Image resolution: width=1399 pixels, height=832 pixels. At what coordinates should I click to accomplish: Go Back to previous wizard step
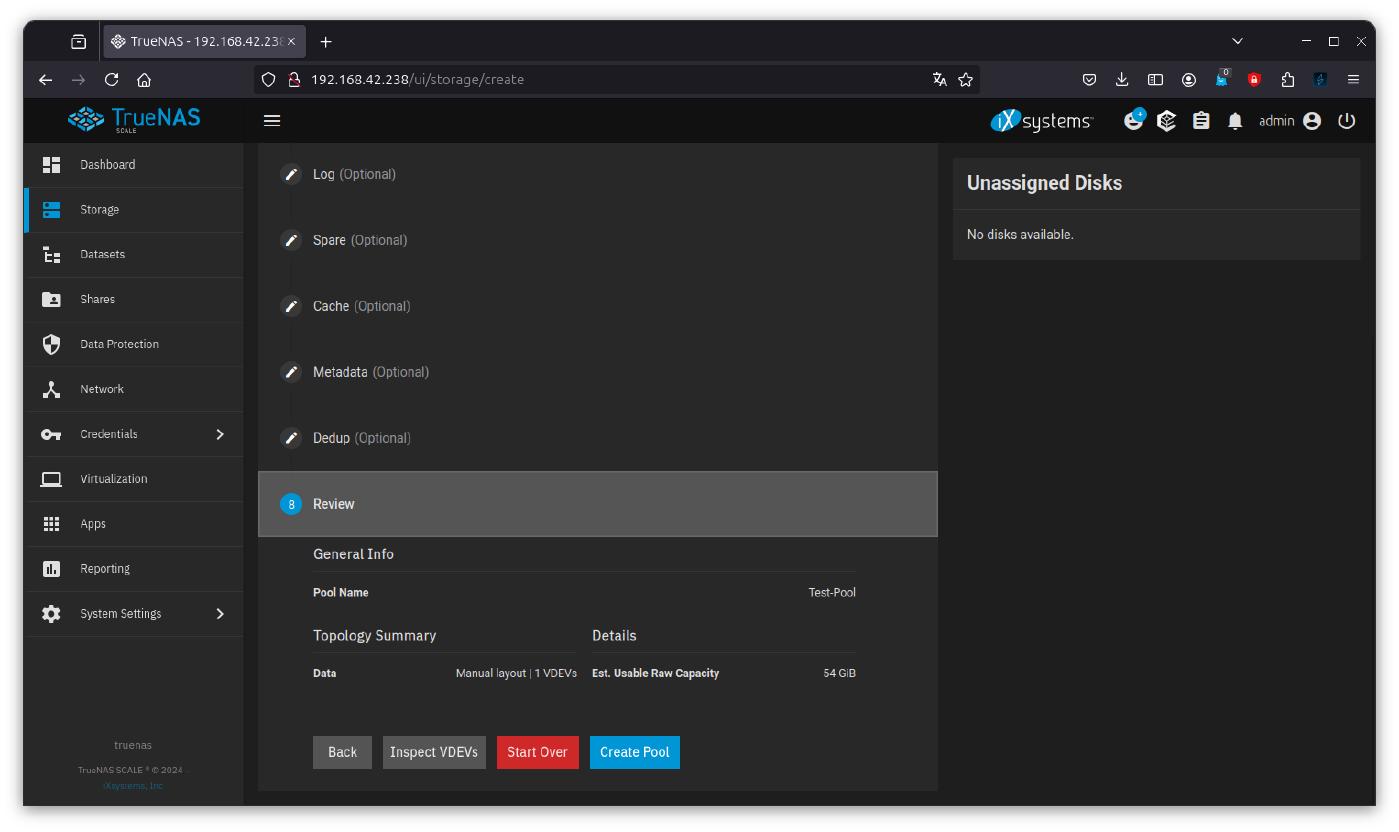pyautogui.click(x=342, y=752)
